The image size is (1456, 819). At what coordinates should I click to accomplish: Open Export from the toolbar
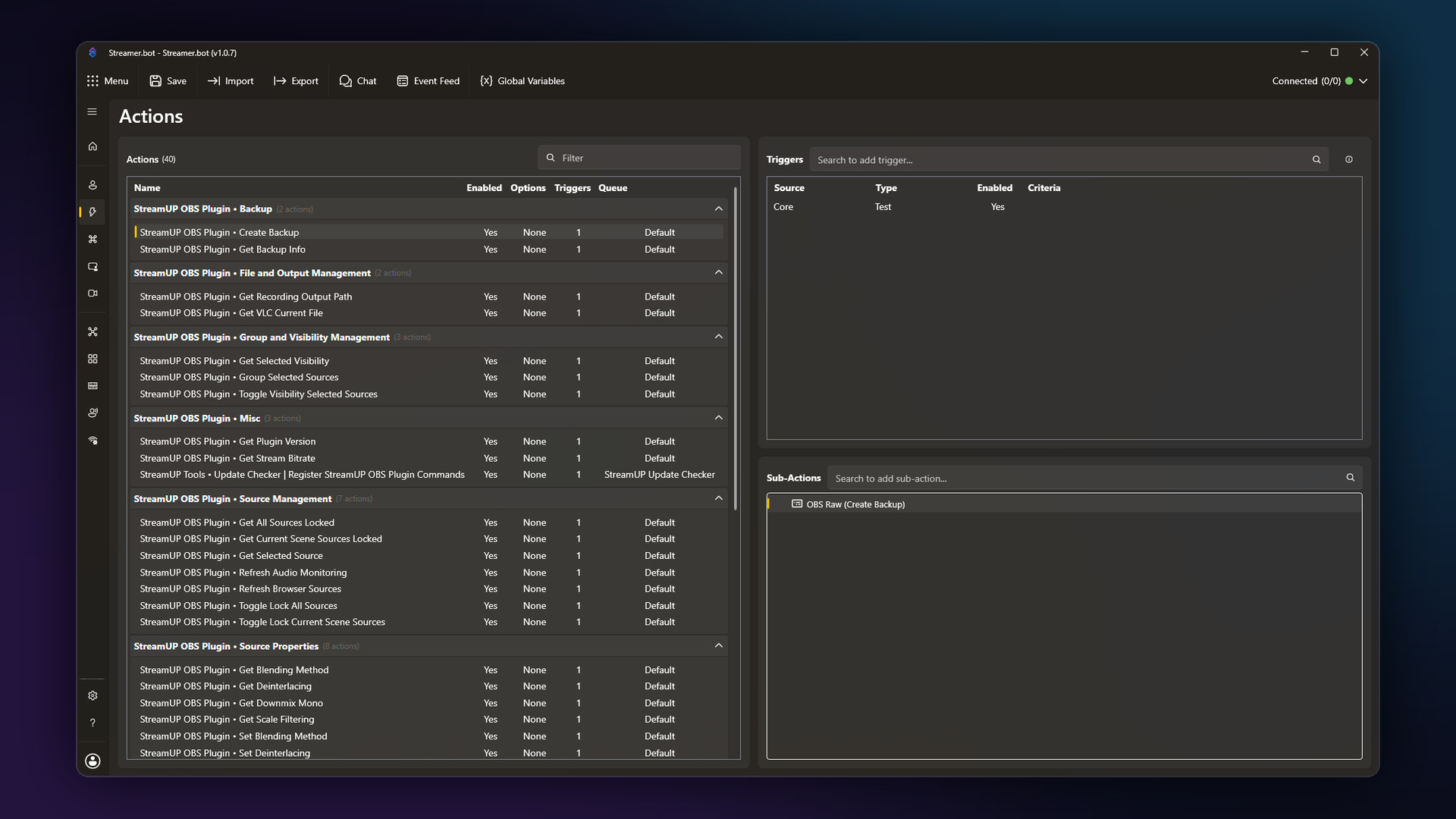coord(296,81)
